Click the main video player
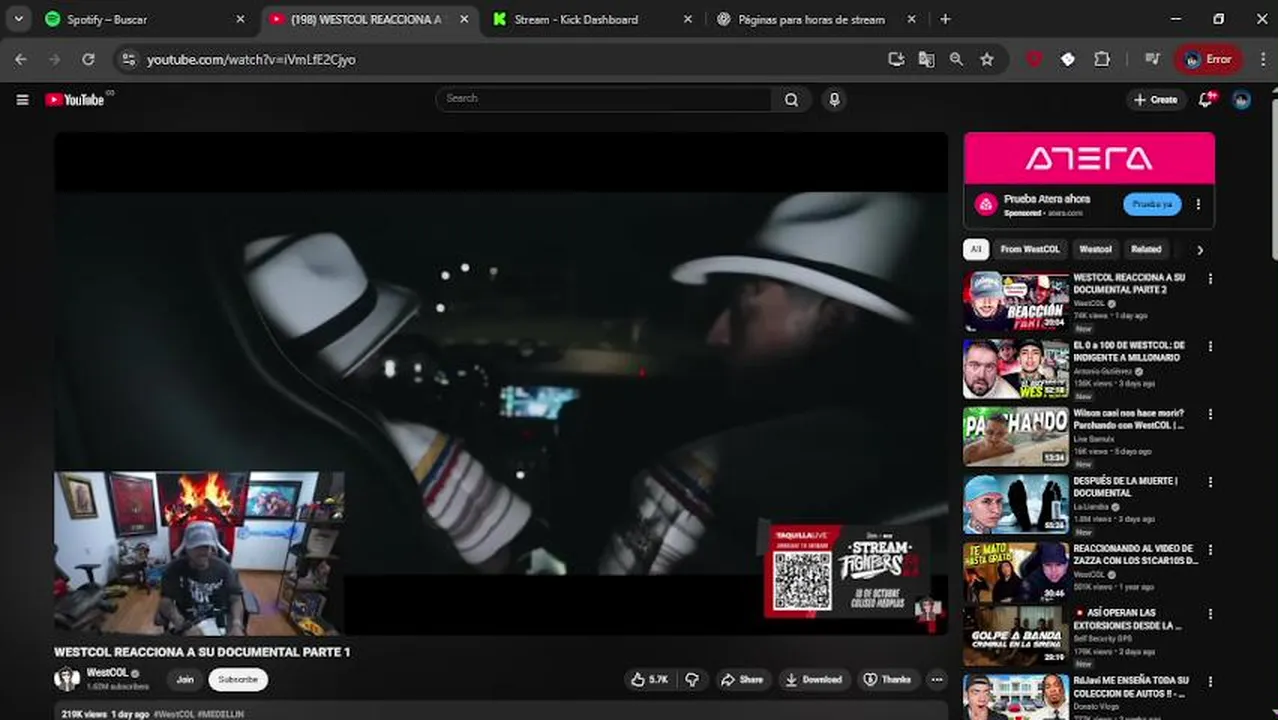 pos(501,383)
